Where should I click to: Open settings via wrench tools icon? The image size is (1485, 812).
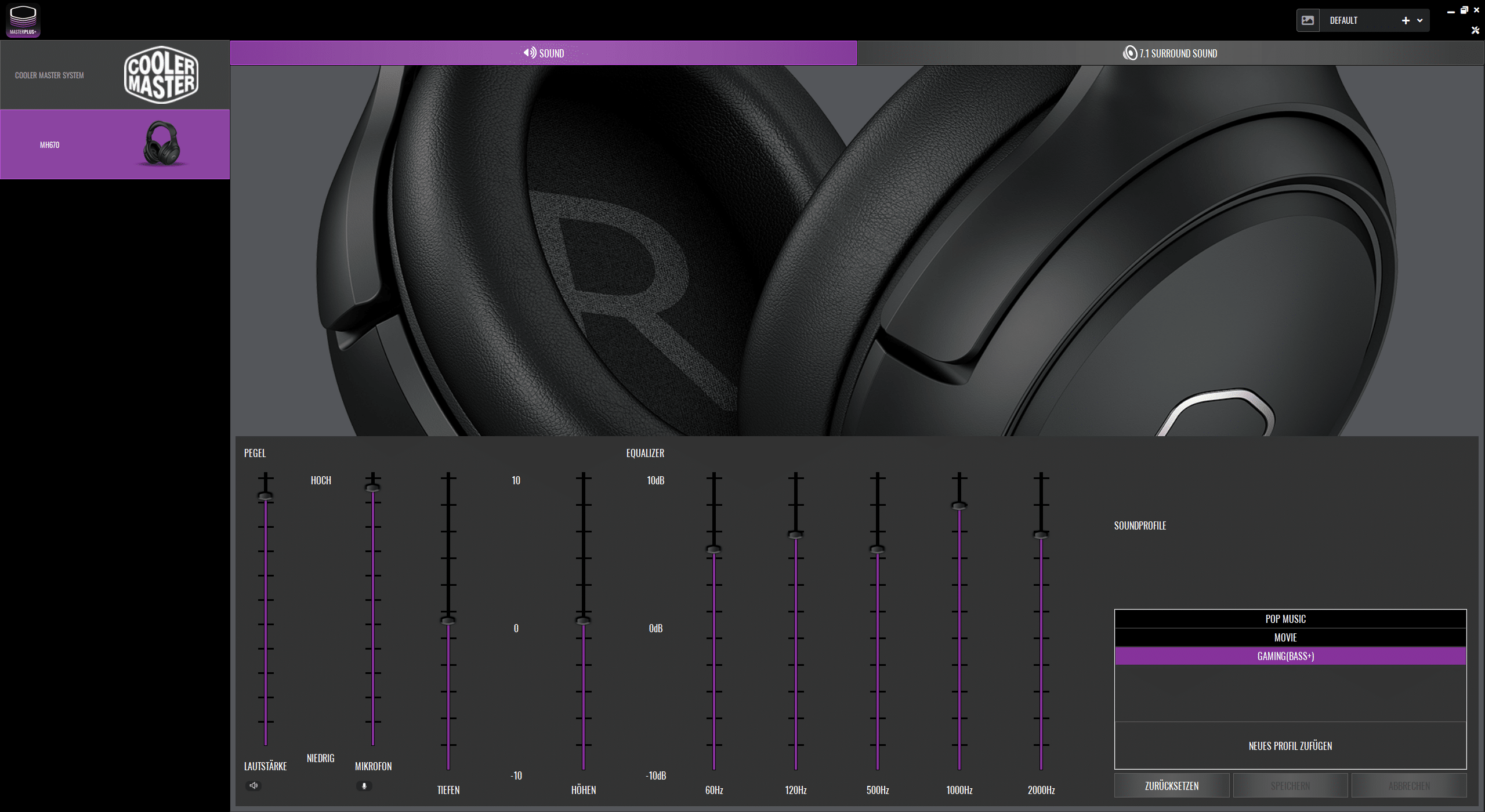click(x=1475, y=30)
